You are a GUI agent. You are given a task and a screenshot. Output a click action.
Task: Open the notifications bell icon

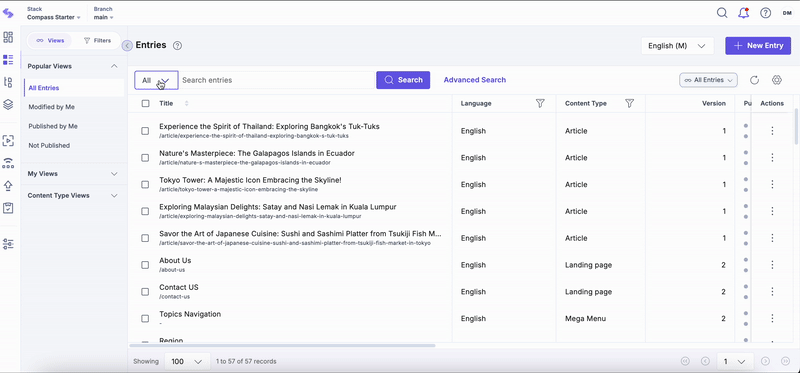pyautogui.click(x=743, y=13)
